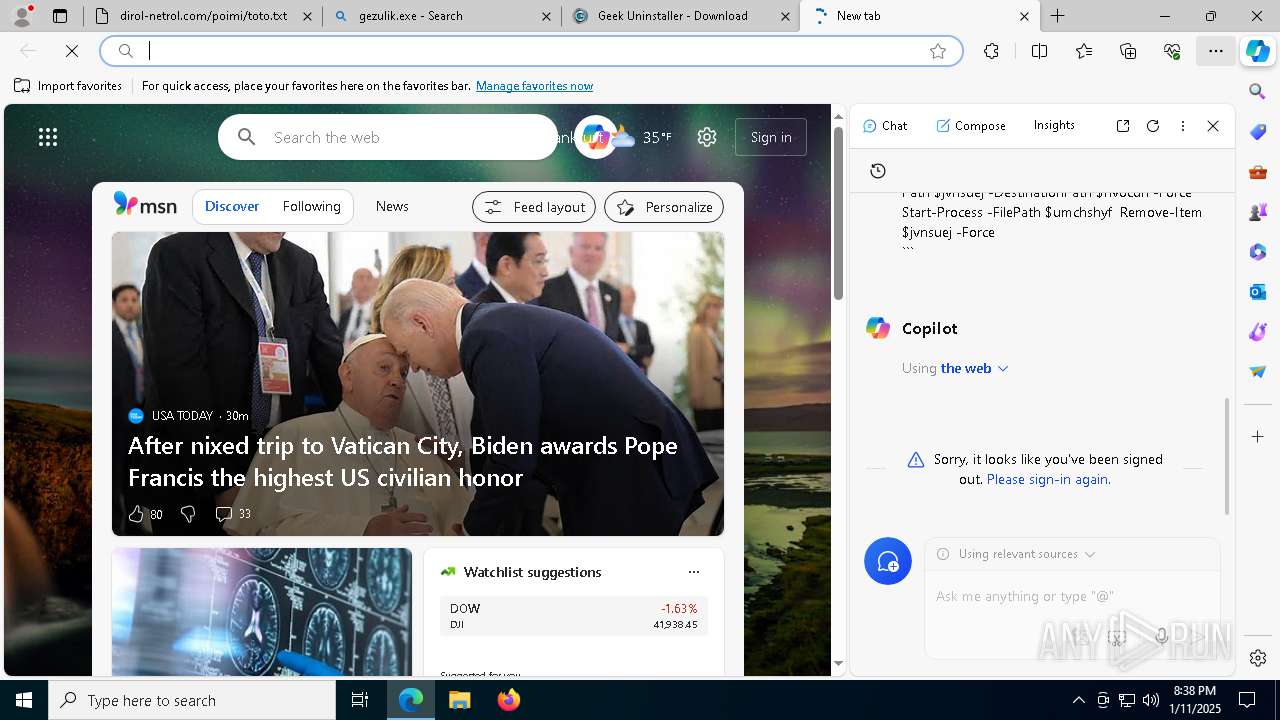The image size is (1280, 720).
Task: Click Please sign-in again link
Action: [x=1048, y=479]
